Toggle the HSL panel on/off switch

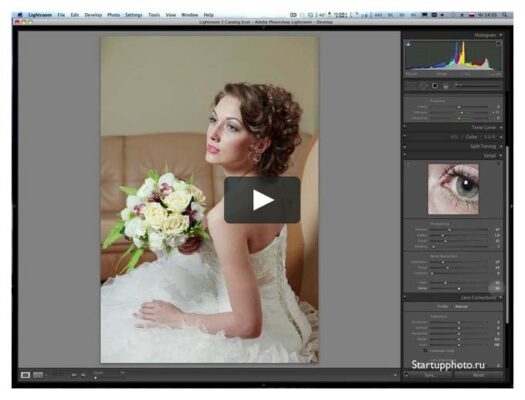tap(405, 137)
